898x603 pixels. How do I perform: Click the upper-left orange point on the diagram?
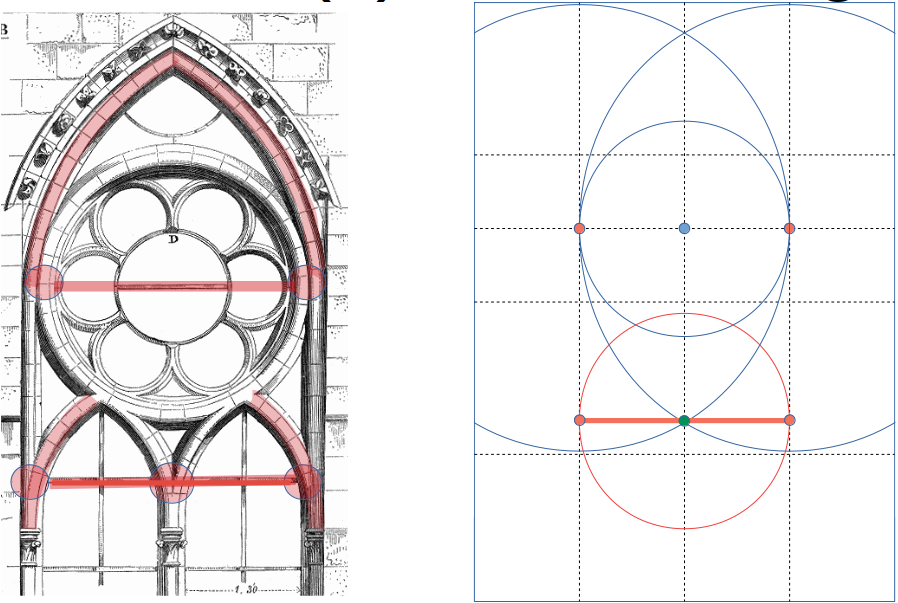579,229
